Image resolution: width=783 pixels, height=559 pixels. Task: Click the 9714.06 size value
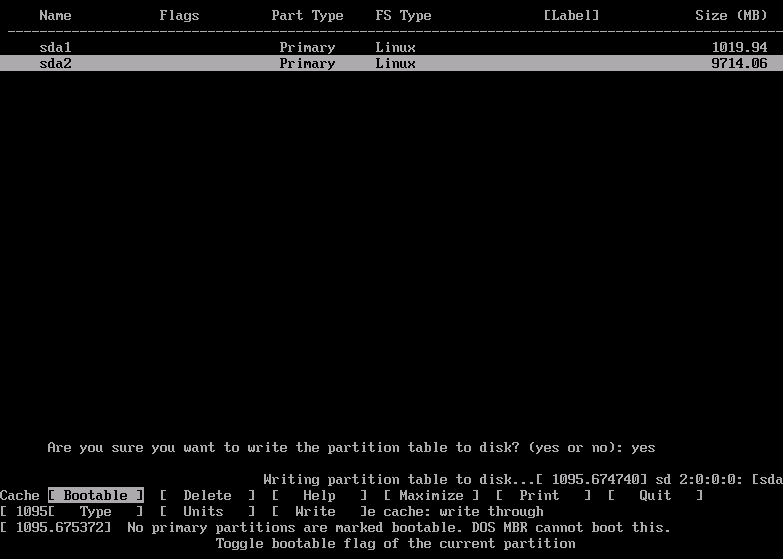[739, 63]
